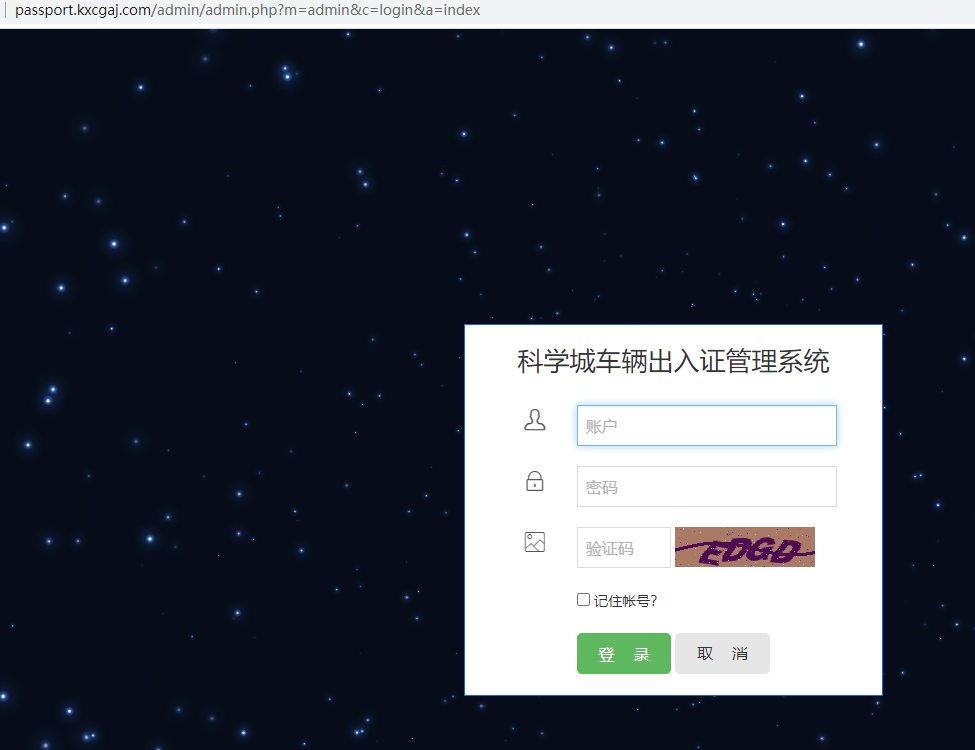Focus the 密码 password input field
Screen dimensions: 975x750
706,487
